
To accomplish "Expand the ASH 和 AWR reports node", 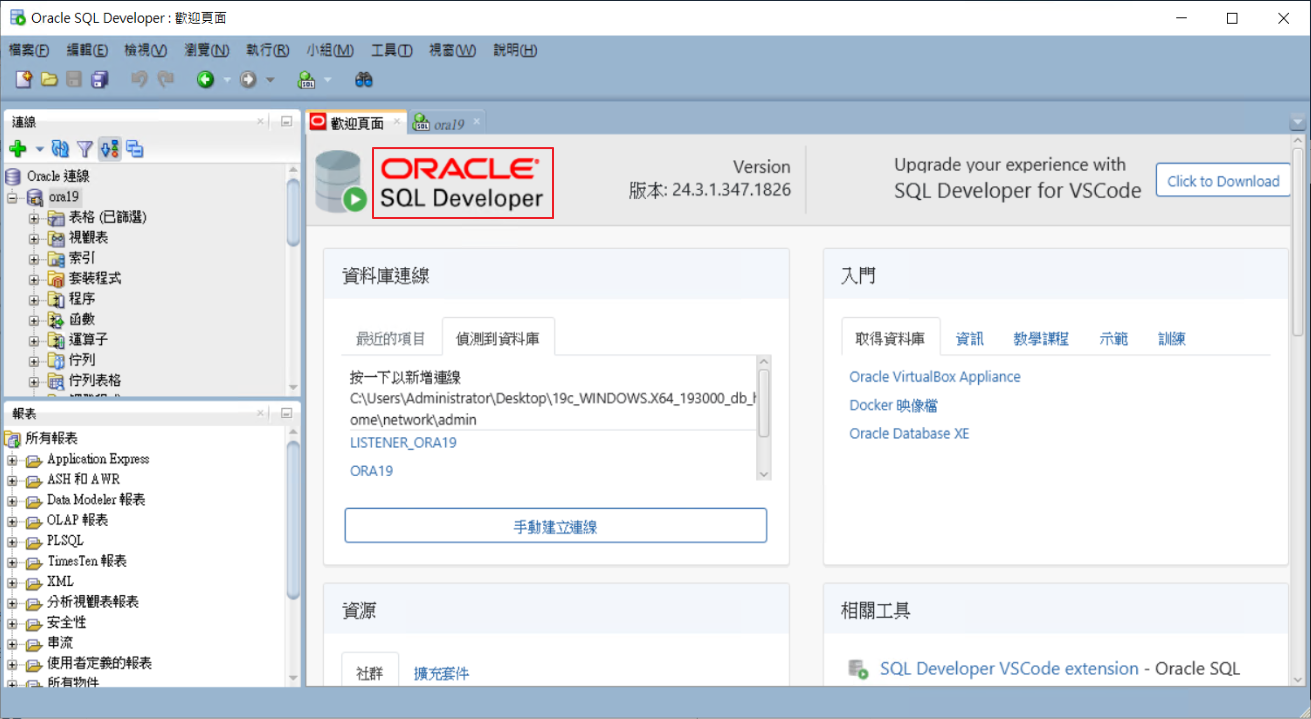I will click(13, 480).
